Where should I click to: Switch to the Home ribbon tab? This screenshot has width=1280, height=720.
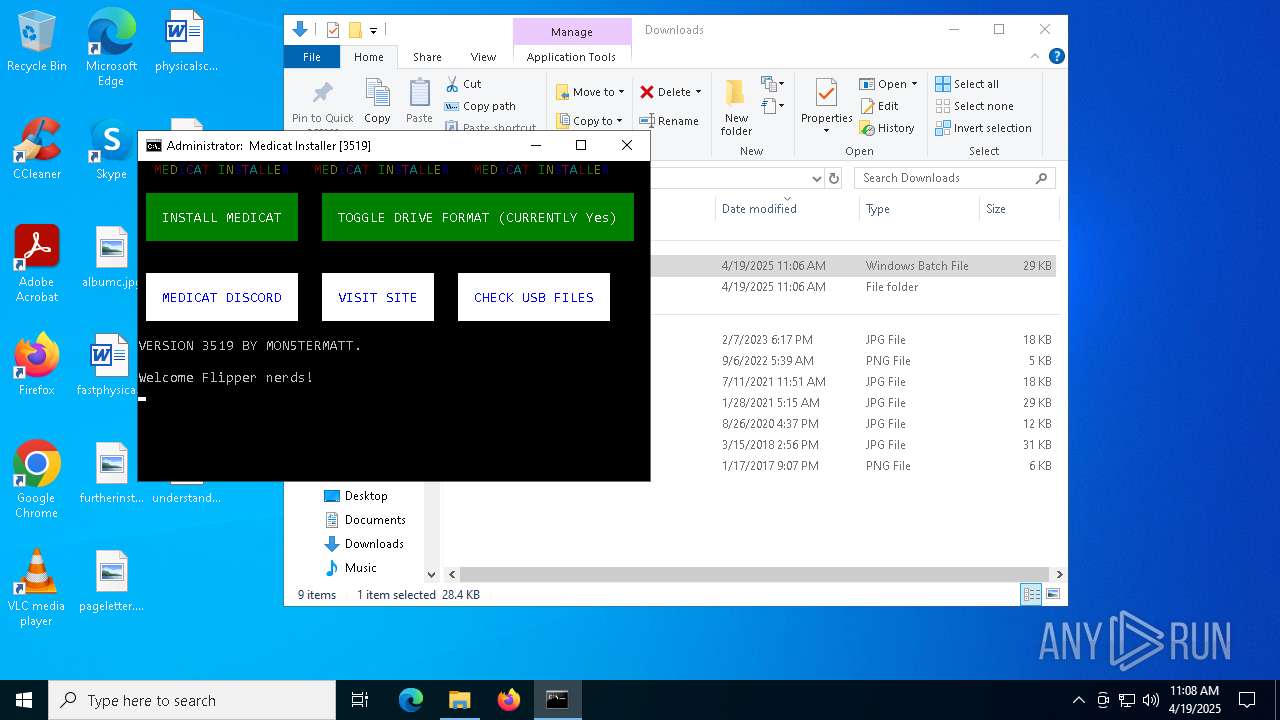coord(368,57)
